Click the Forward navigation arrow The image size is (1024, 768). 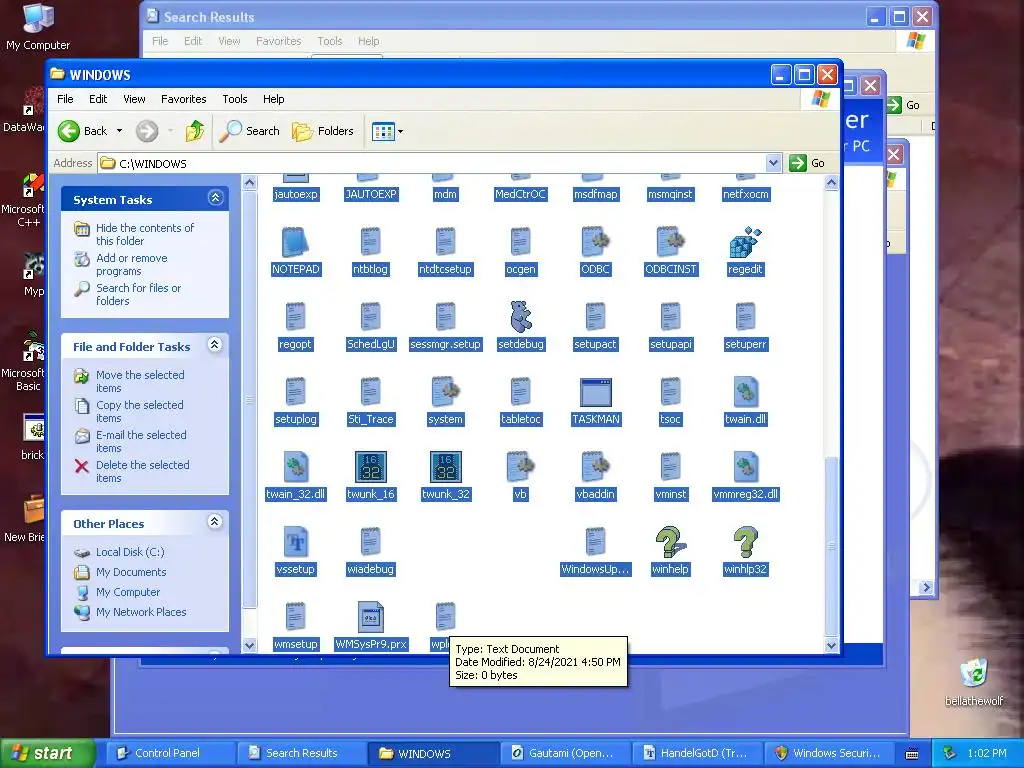click(x=147, y=131)
